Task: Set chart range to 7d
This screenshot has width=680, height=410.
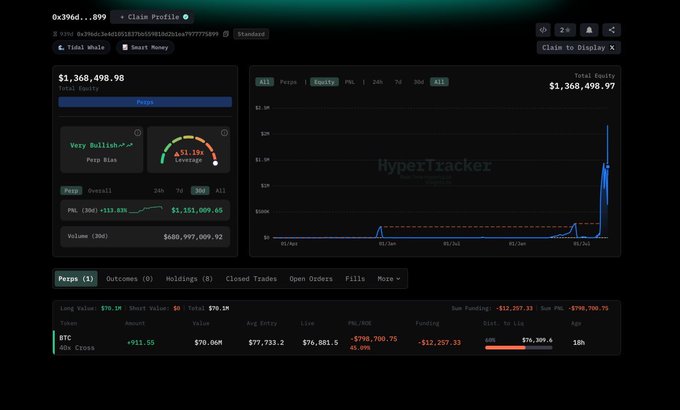Action: click(x=398, y=82)
